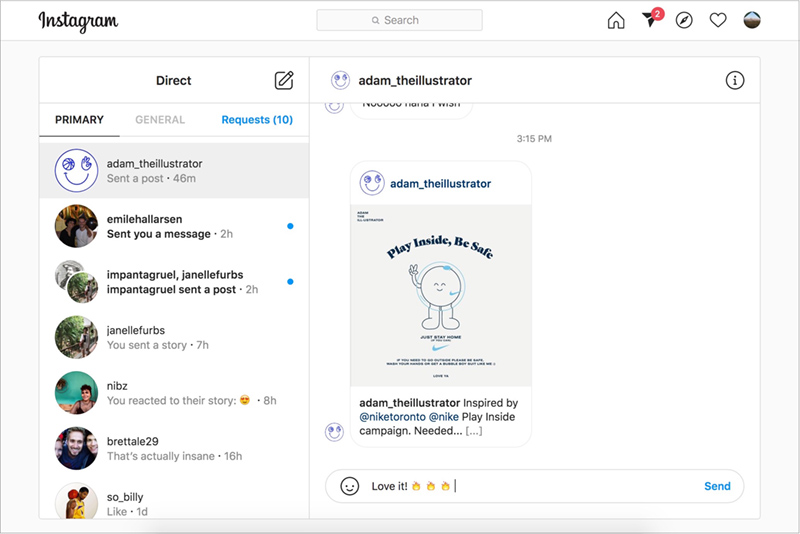
Task: Open Activity heart icon
Action: point(718,20)
